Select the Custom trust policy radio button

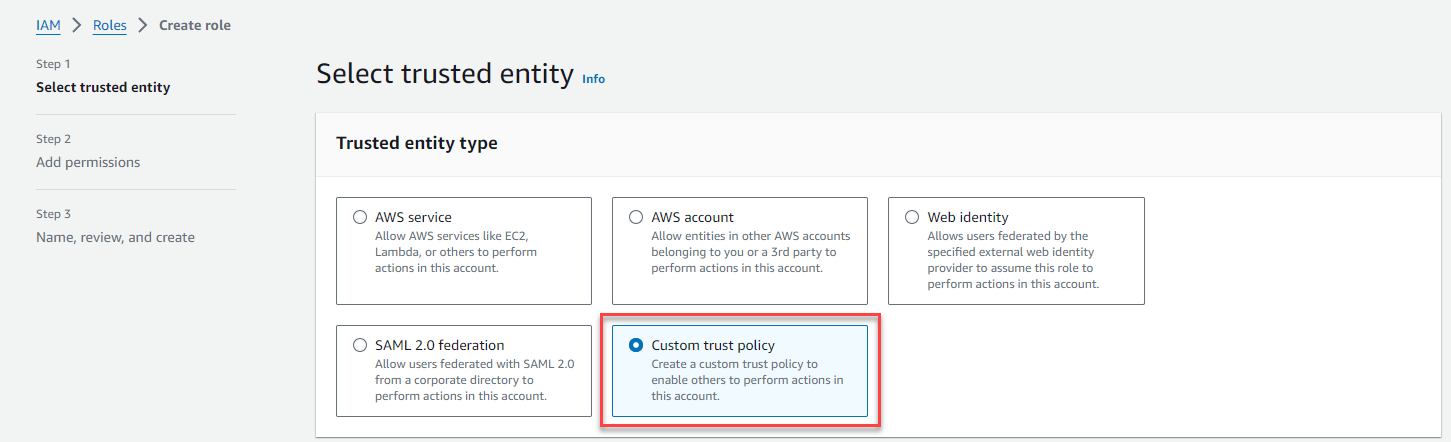pyautogui.click(x=636, y=345)
